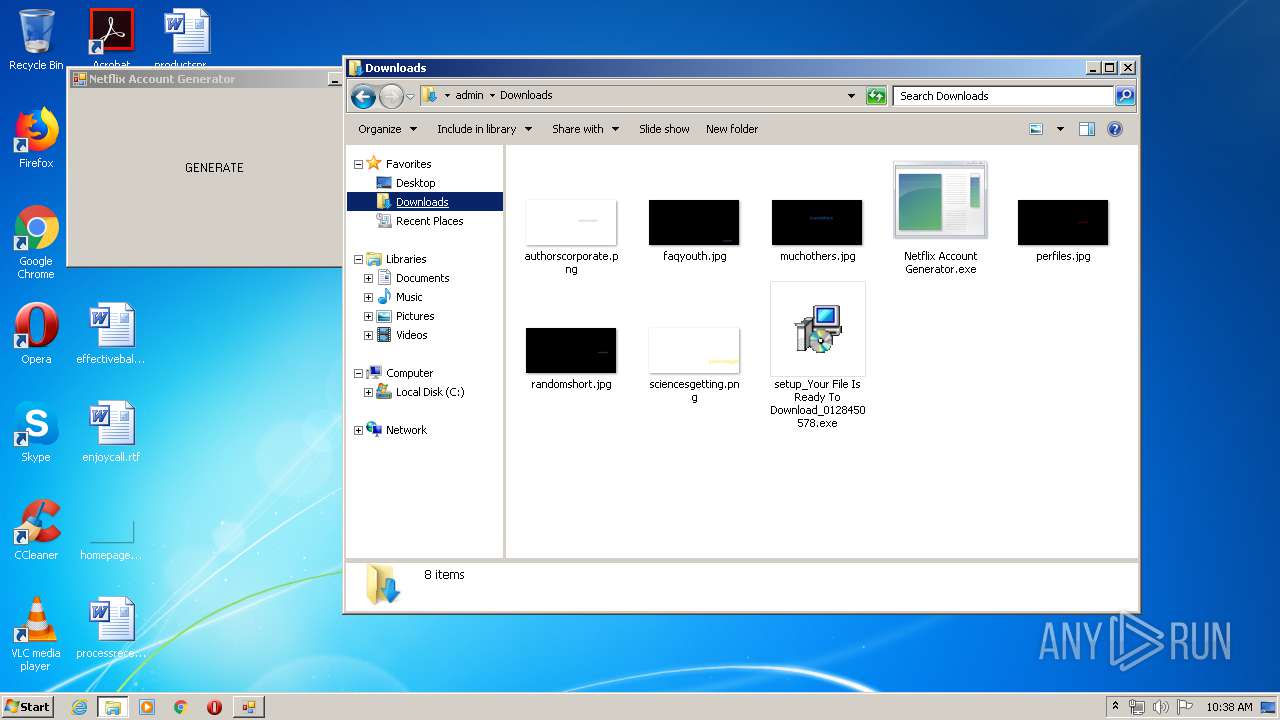
Task: Launch Firefox from the desktop
Action: [x=36, y=138]
